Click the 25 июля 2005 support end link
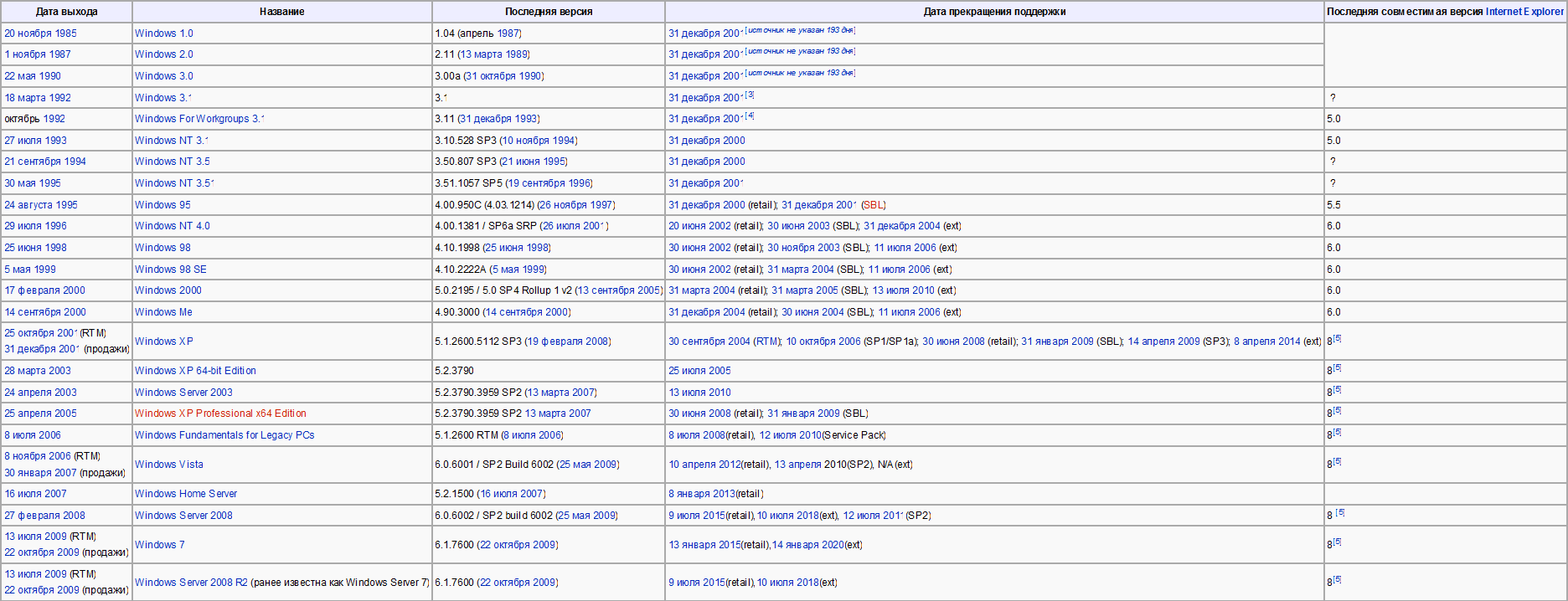The width and height of the screenshot is (1568, 601). pos(699,371)
